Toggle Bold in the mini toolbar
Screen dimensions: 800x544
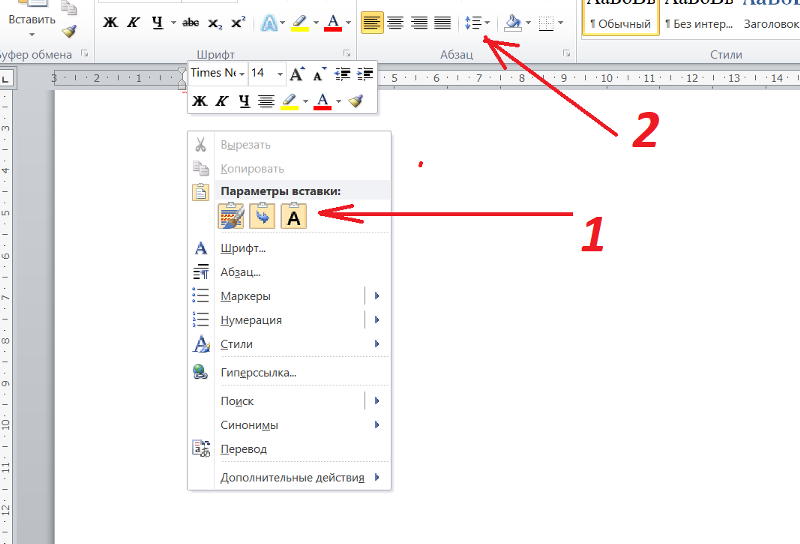tap(199, 101)
